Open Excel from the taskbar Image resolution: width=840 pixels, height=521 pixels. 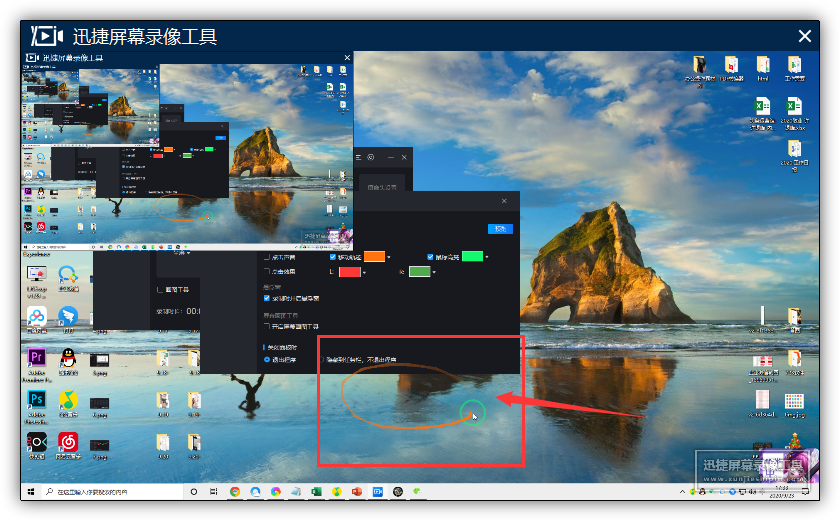pos(315,492)
